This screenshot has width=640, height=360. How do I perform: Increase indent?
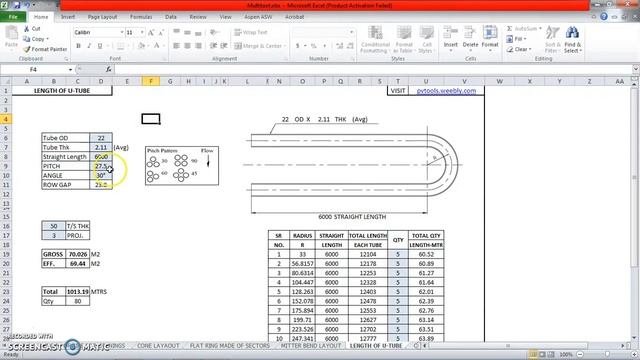click(224, 46)
